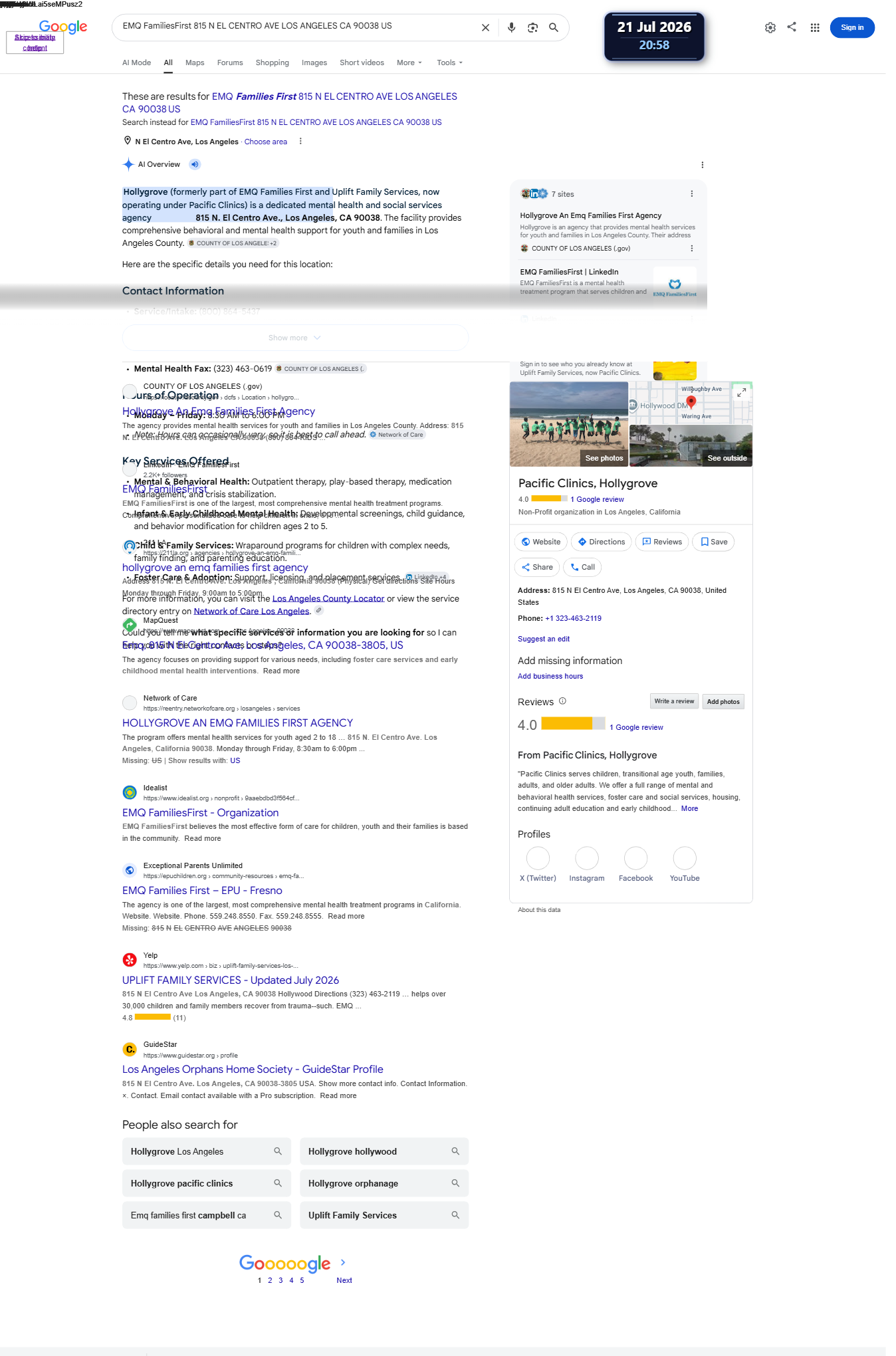896x1356 pixels.
Task: Open HOLLYGROVE AN EMQ FAMILIES FIRST AGENCY result
Action: coord(237,723)
